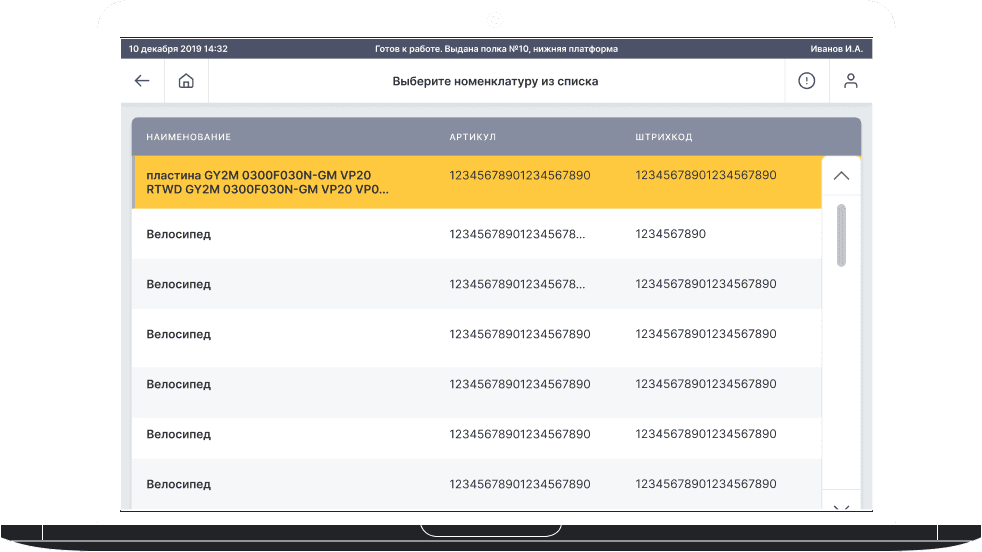Click the ШТРИХКОД column header
This screenshot has height=552, width=982.
point(663,137)
